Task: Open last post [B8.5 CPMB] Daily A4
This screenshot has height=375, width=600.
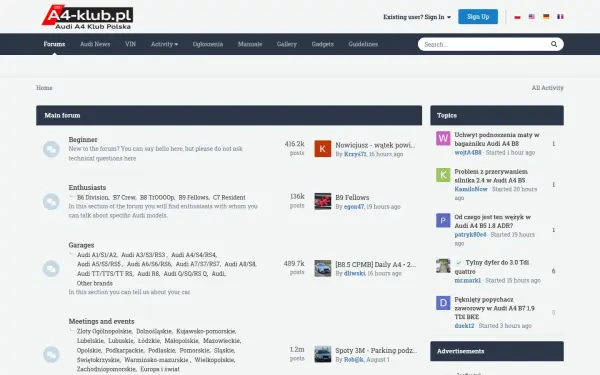Action: (x=375, y=264)
